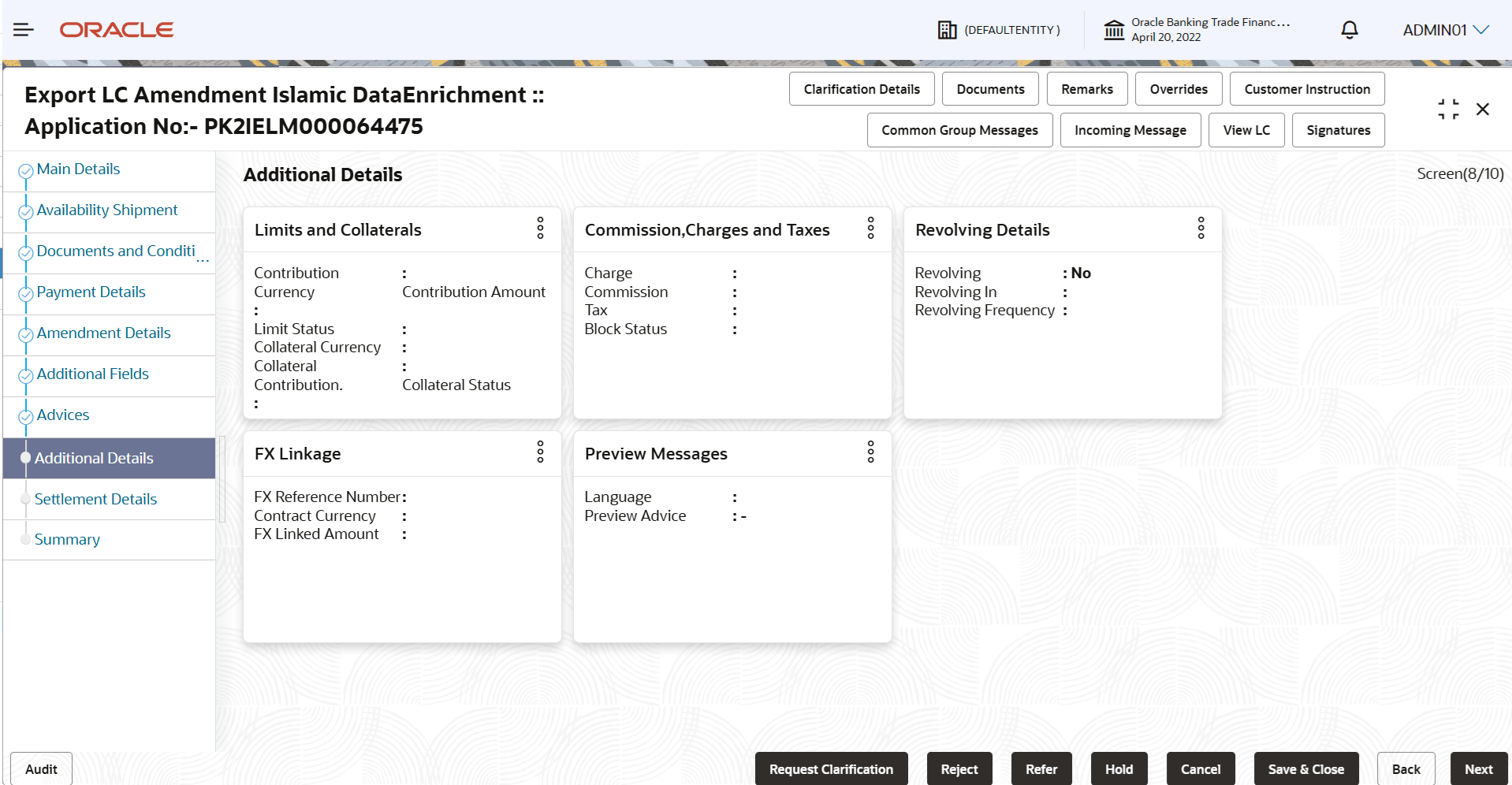Go to the Payment Details step
Screen dimensions: 1512x785
(91, 292)
